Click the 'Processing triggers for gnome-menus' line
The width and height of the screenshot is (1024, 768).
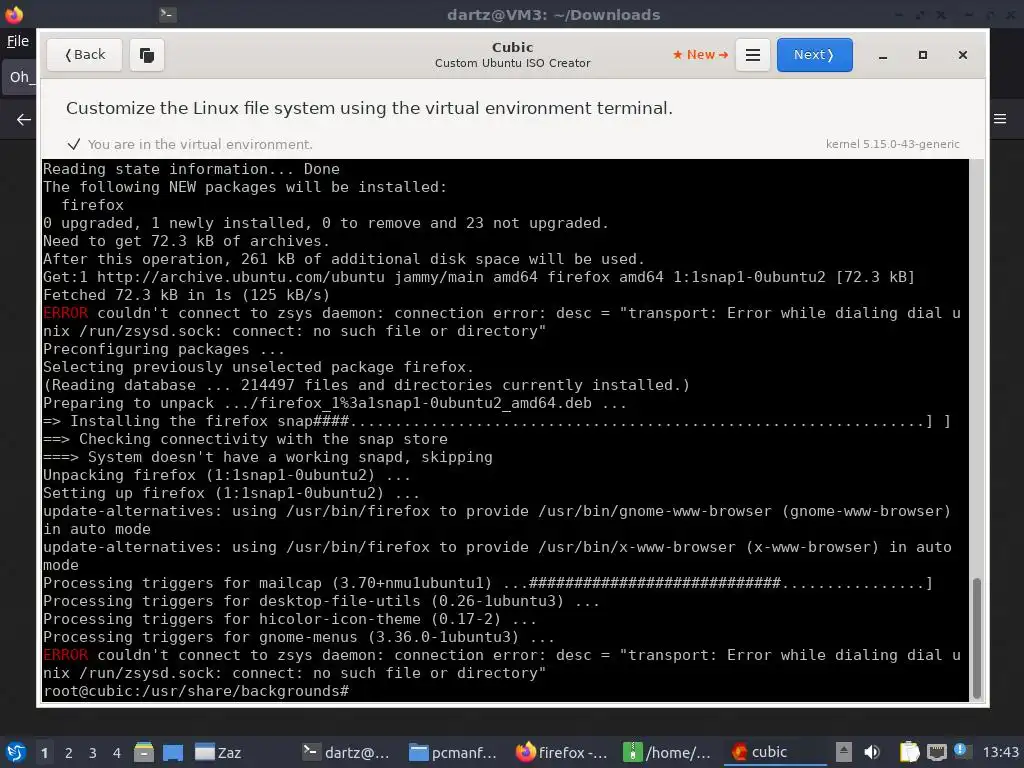(298, 637)
